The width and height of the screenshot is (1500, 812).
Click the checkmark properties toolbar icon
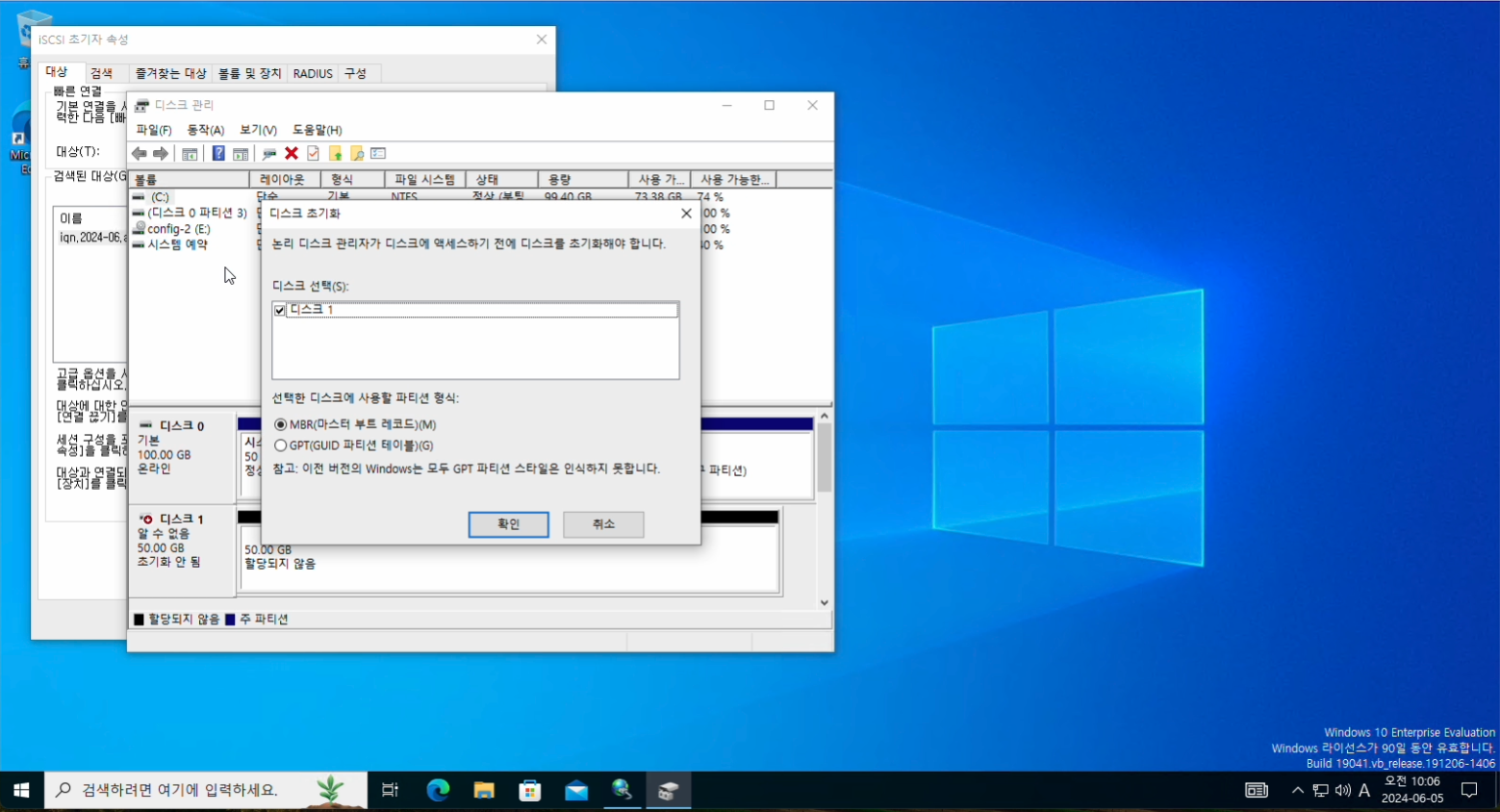tap(314, 154)
